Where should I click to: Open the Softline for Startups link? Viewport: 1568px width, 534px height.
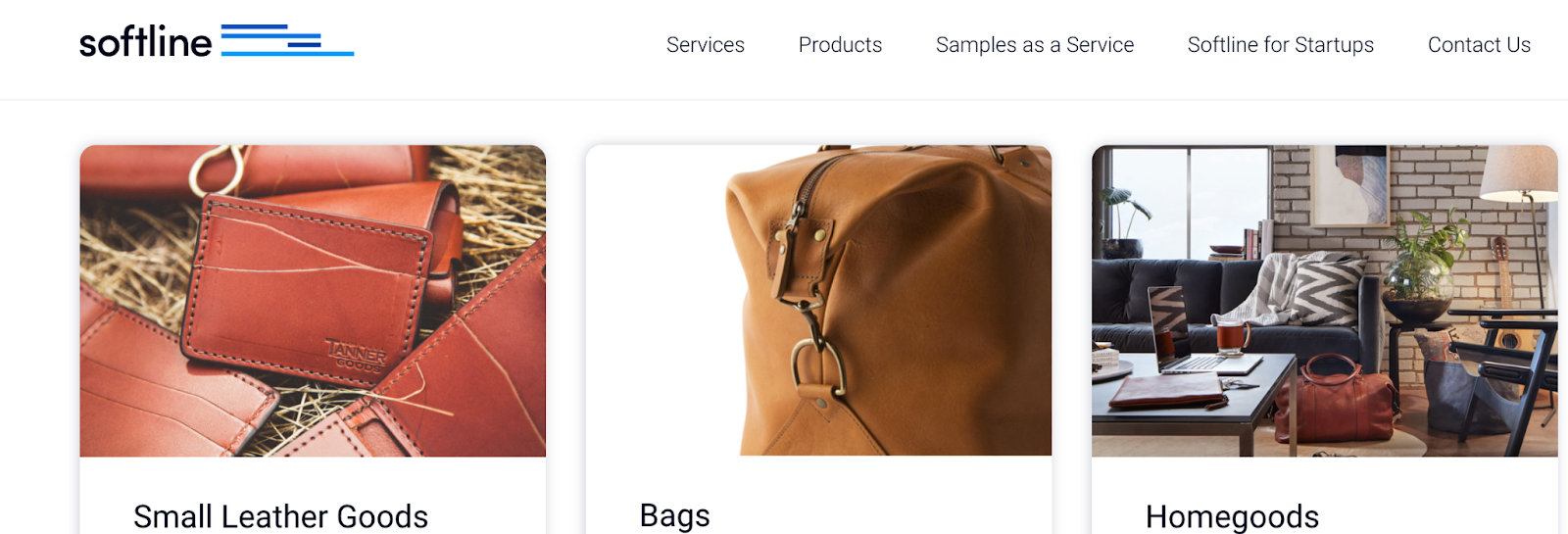click(x=1280, y=45)
